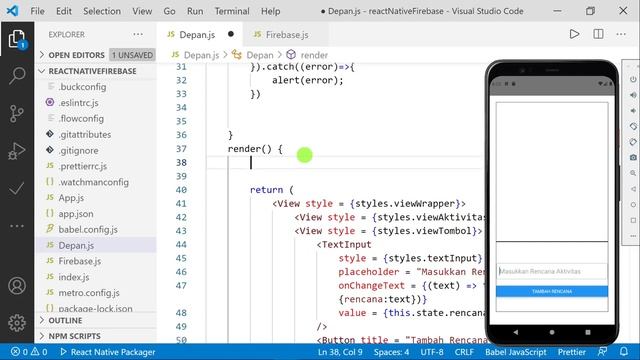Screen dimensions: 640x360
Task: Click emulator volume down button
Action: (633, 111)
